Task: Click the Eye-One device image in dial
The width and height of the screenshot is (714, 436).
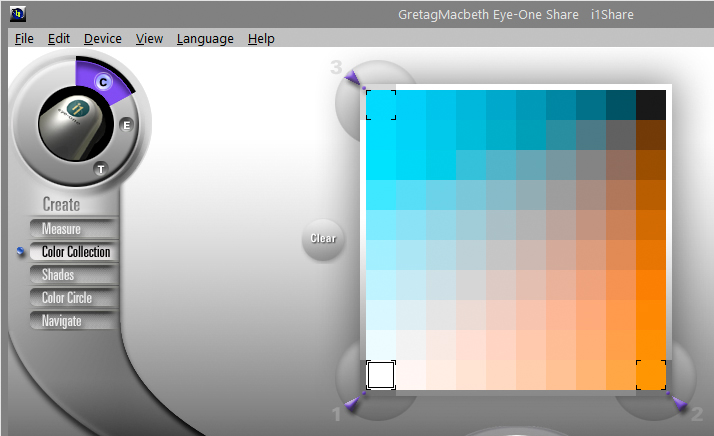Action: pos(74,124)
